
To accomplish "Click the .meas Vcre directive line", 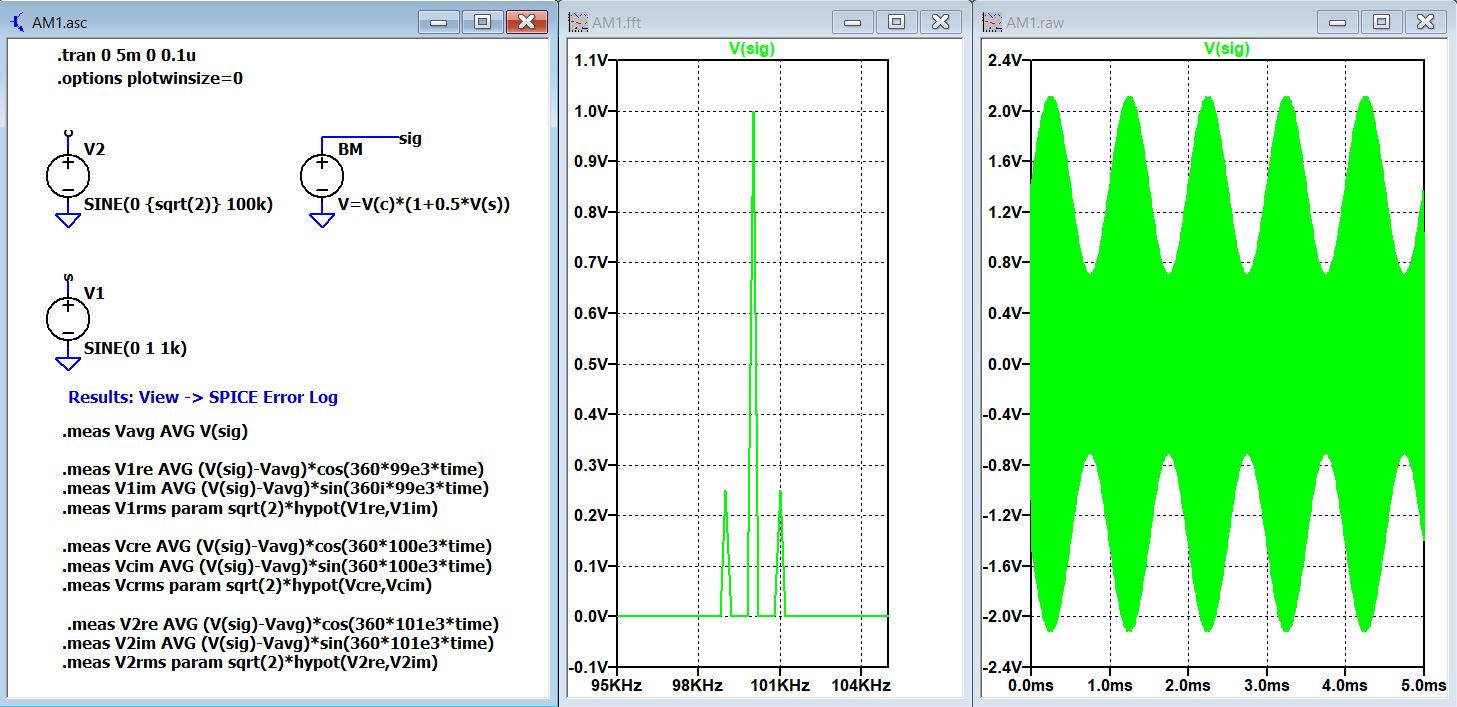I will click(277, 546).
